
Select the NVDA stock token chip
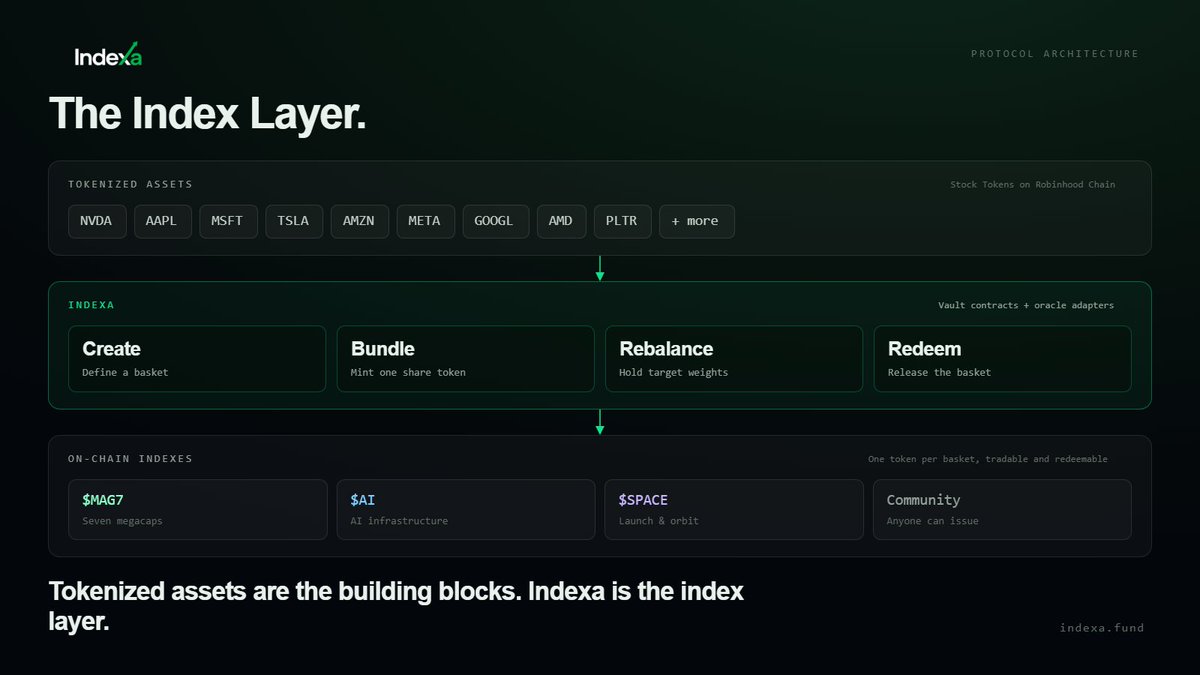[x=97, y=221]
